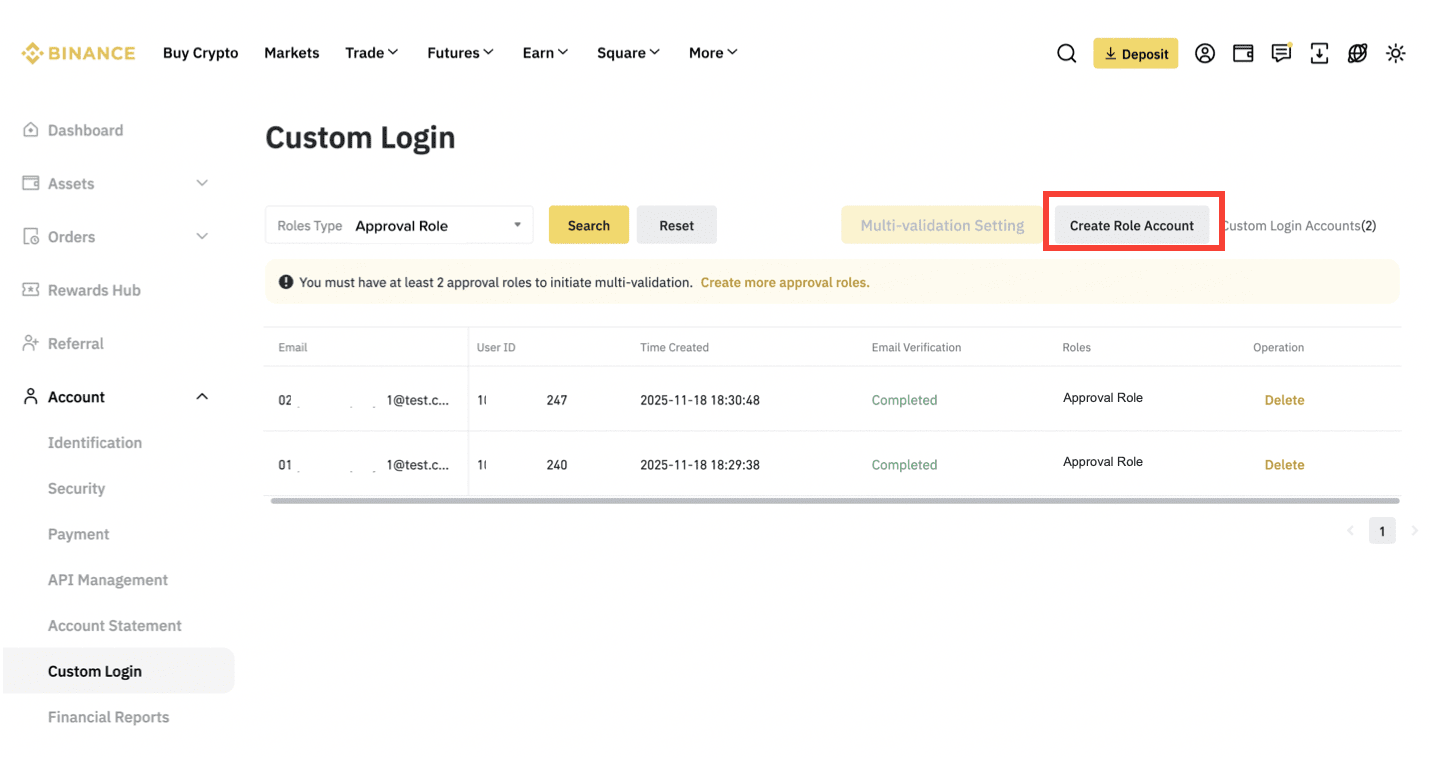The image size is (1430, 758).
Task: Open the Earn menu dropdown
Action: [545, 53]
